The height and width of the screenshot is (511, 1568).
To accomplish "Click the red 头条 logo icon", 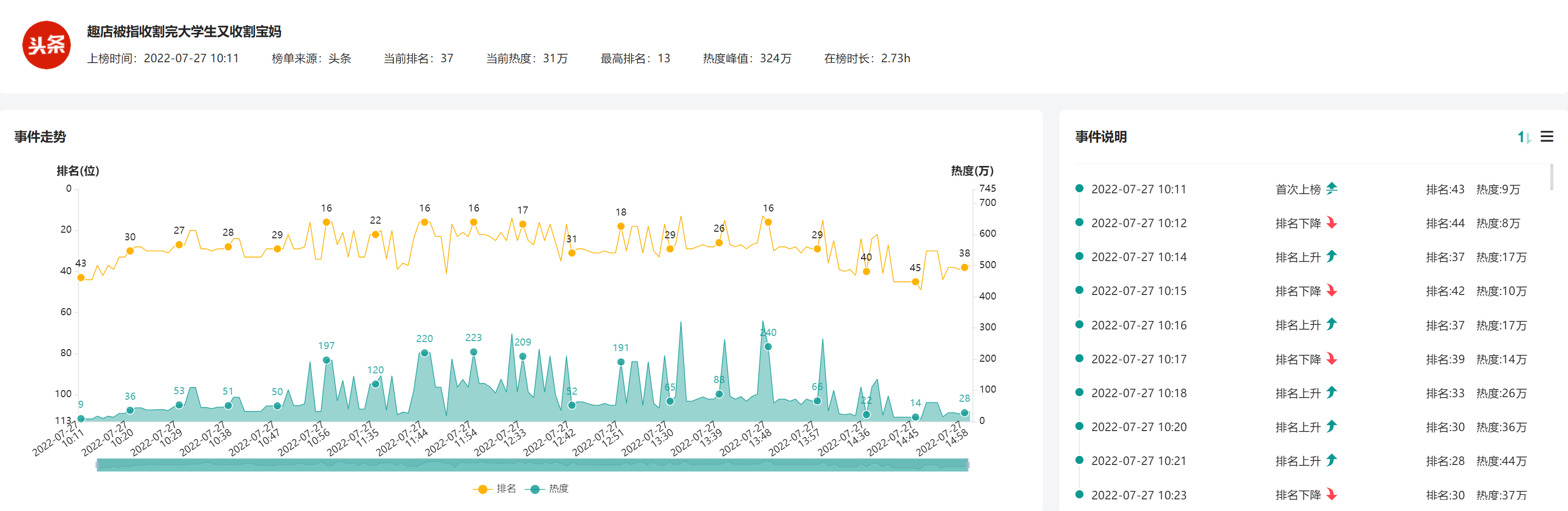I will point(46,45).
